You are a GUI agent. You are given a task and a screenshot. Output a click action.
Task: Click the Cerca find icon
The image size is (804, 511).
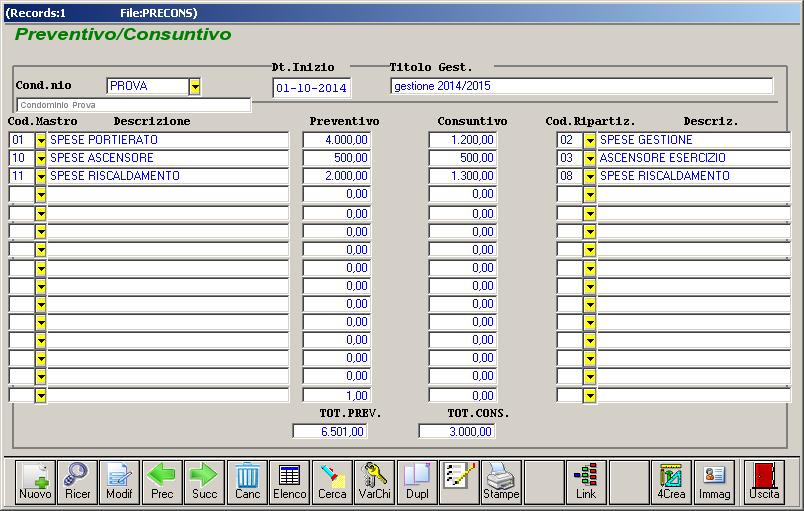tap(332, 482)
